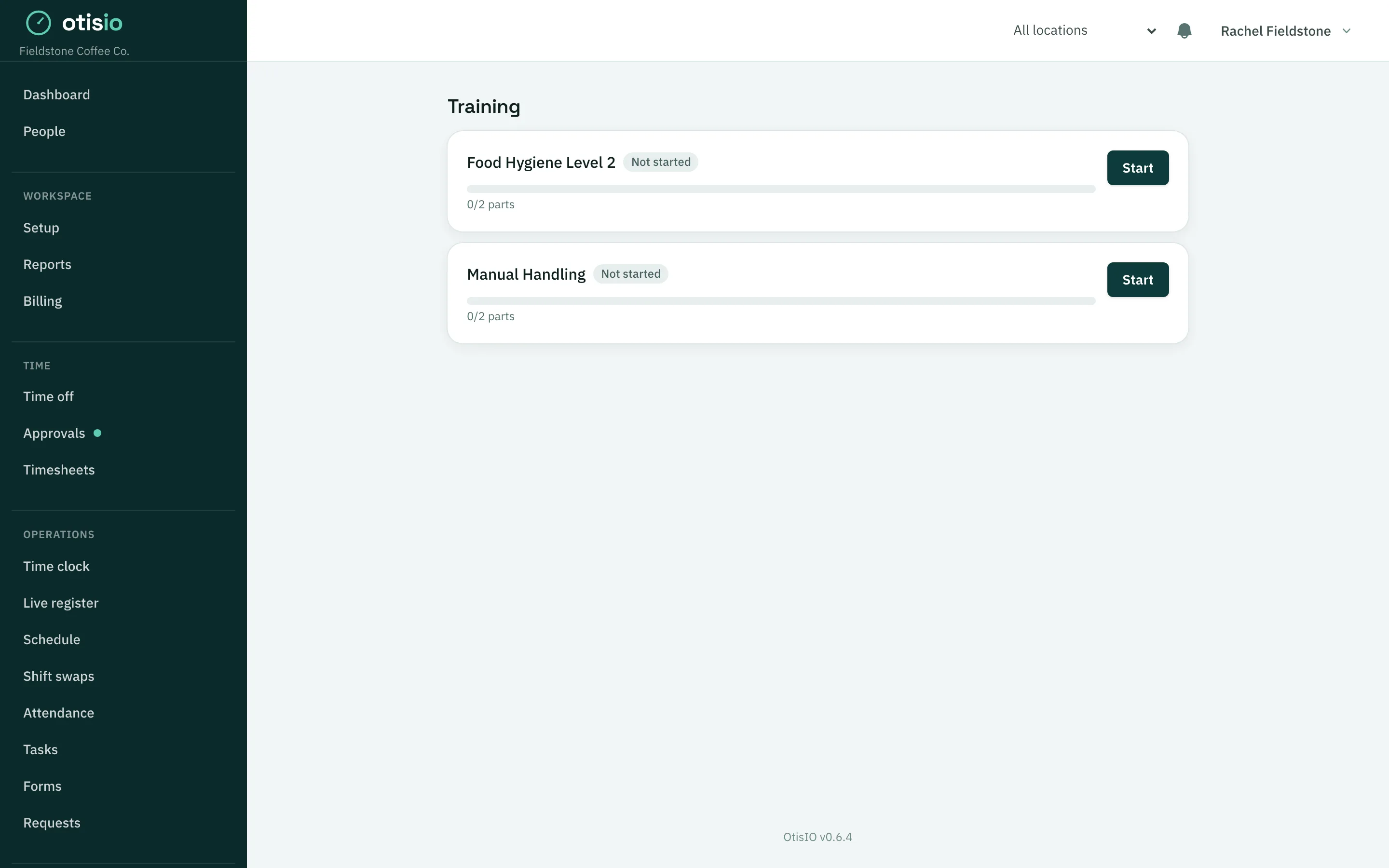
Task: Click the green dot next to Approvals
Action: 97,434
